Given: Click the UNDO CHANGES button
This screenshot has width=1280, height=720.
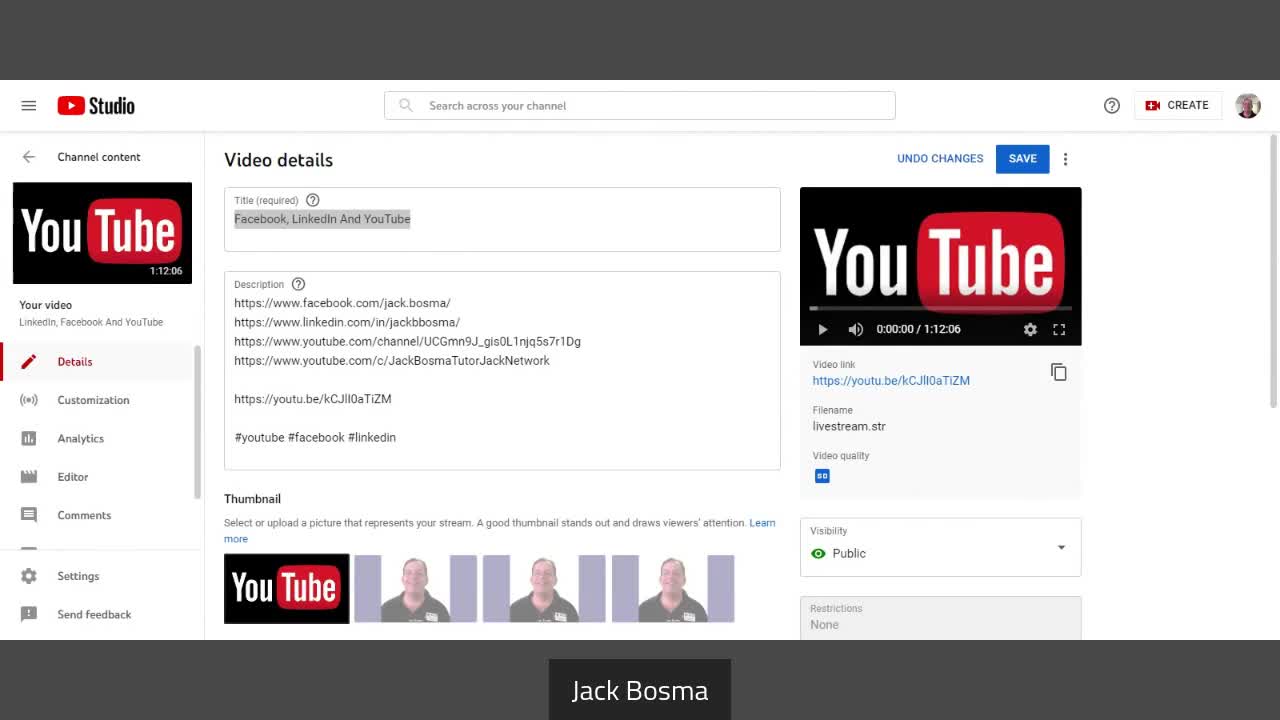Looking at the screenshot, I should [x=940, y=159].
